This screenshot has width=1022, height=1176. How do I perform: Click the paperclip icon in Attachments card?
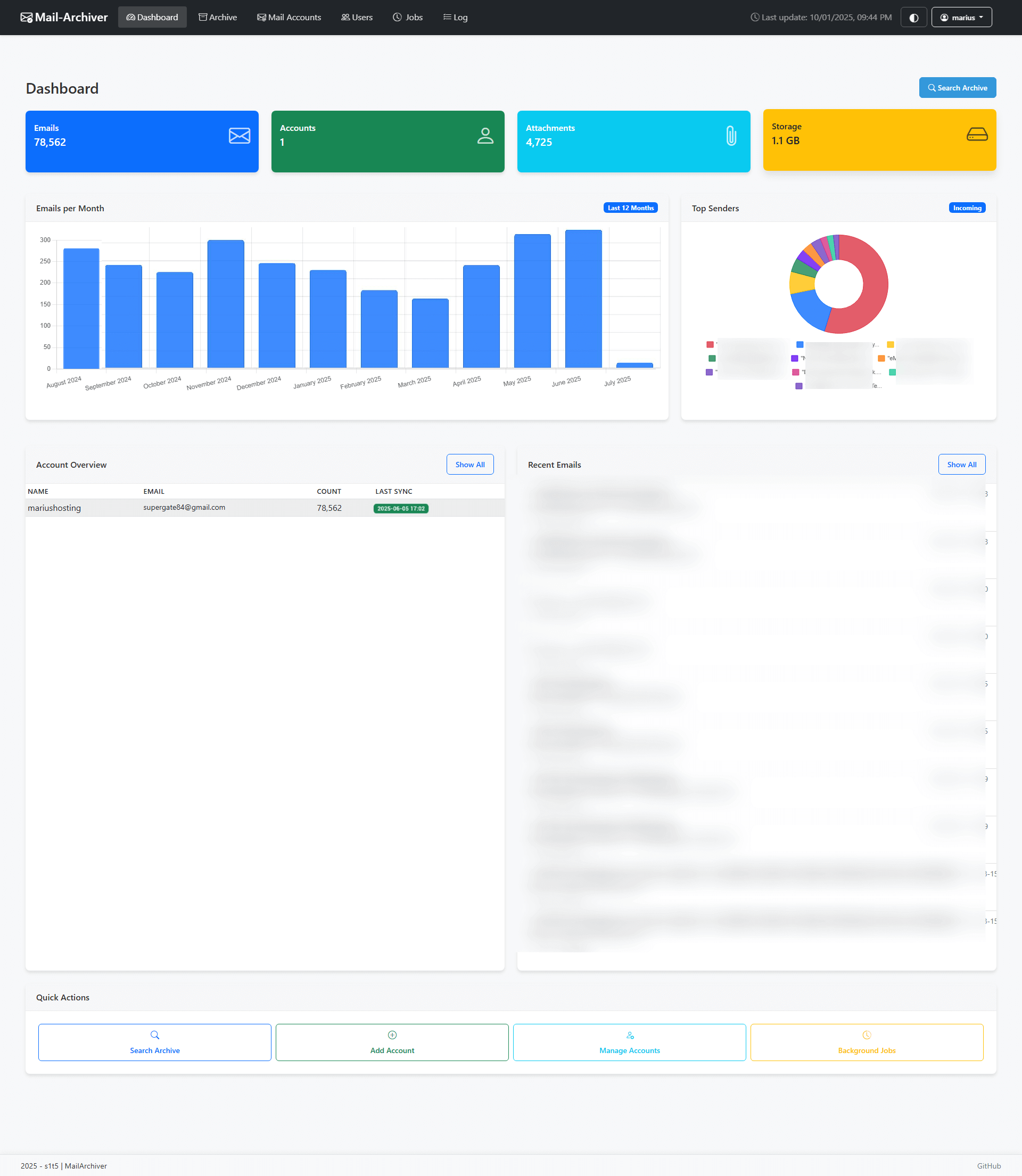tap(730, 136)
